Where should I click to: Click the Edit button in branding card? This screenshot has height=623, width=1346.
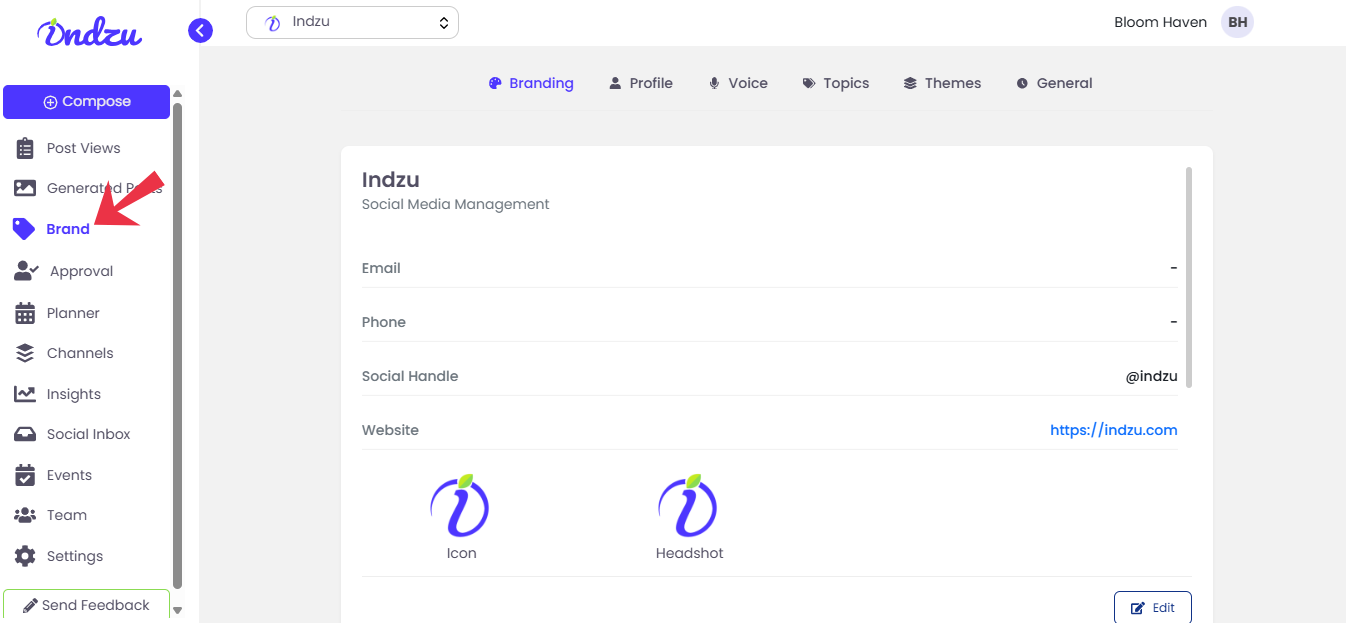[1152, 607]
